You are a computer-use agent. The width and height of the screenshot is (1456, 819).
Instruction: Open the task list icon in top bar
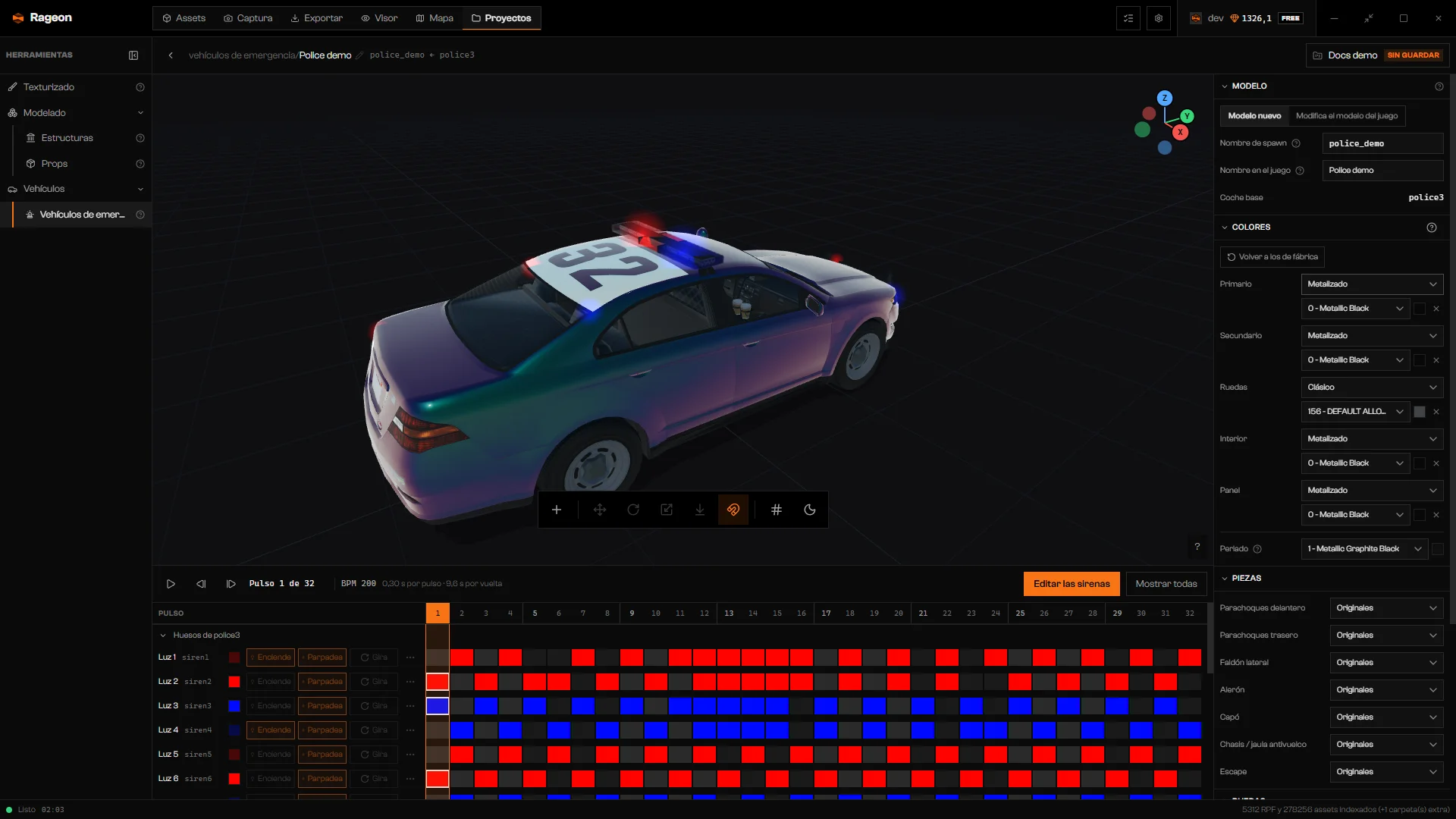click(x=1128, y=18)
